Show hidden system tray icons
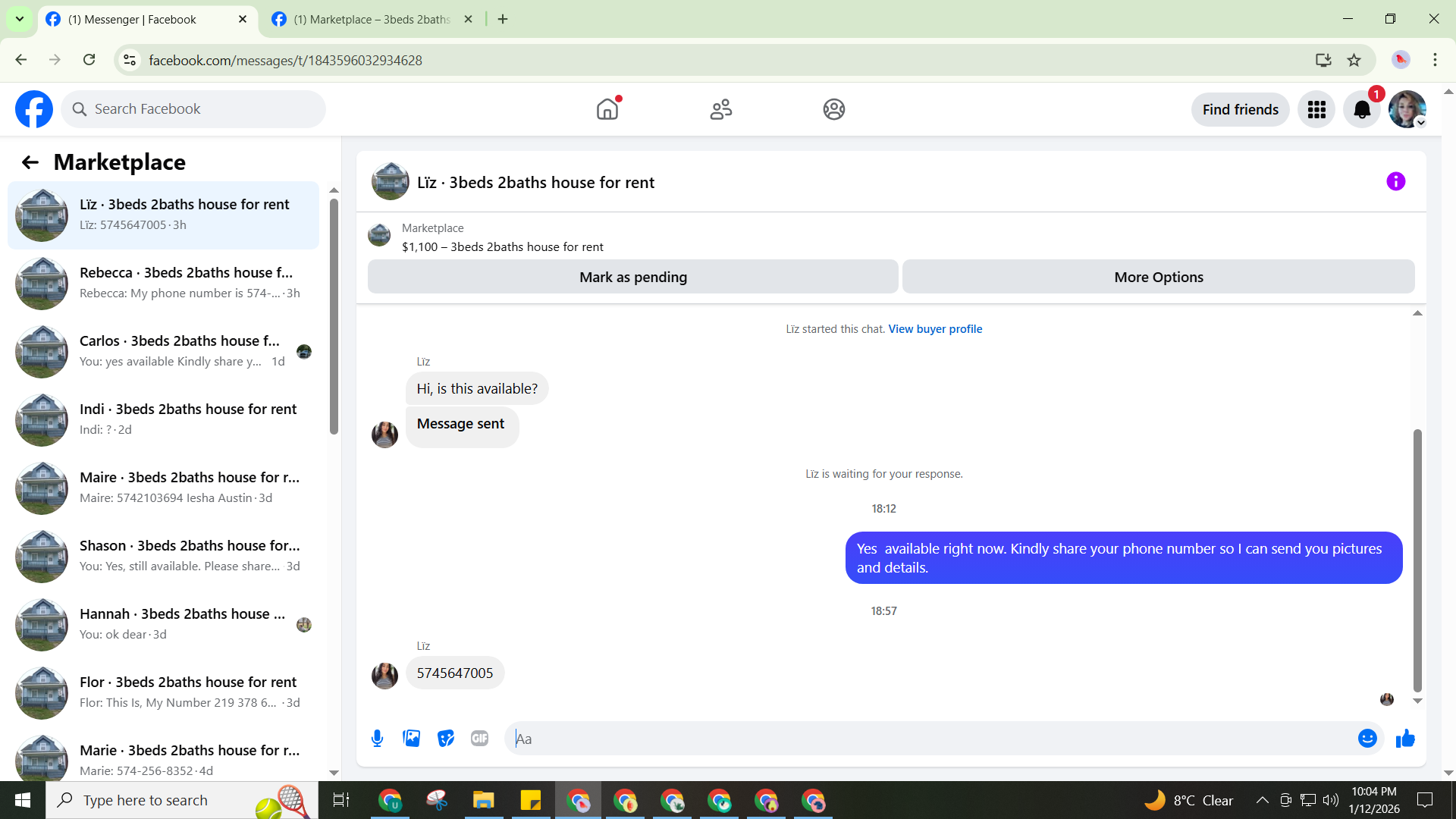 (1262, 800)
